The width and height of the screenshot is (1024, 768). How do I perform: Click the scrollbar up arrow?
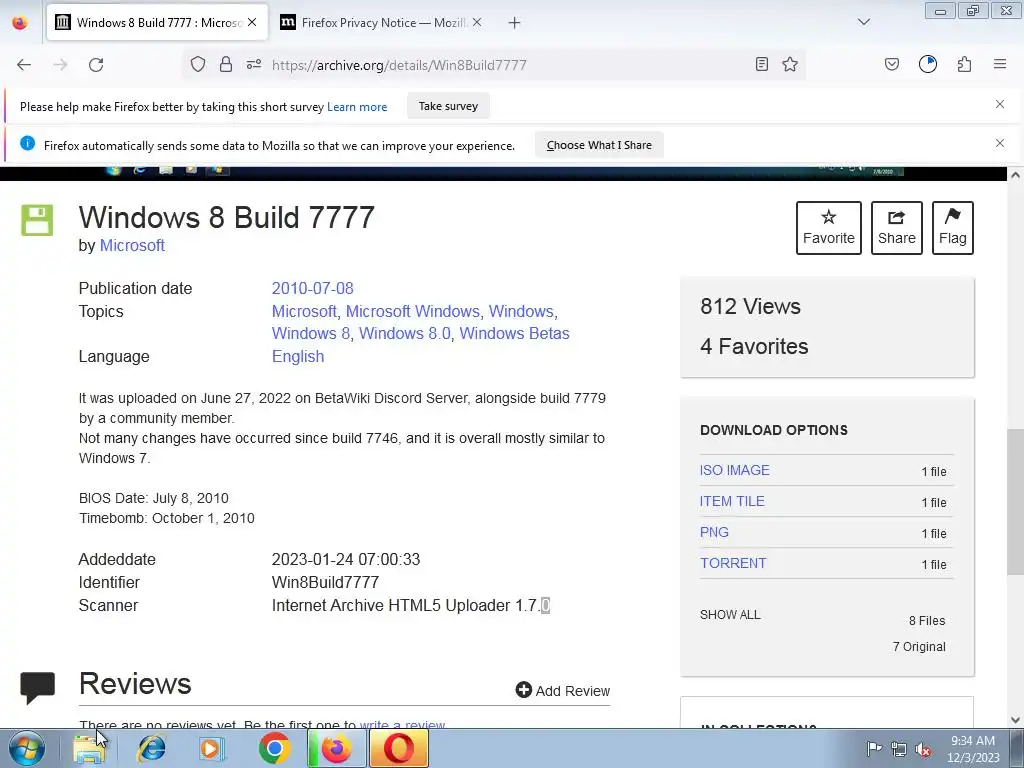[x=1015, y=174]
